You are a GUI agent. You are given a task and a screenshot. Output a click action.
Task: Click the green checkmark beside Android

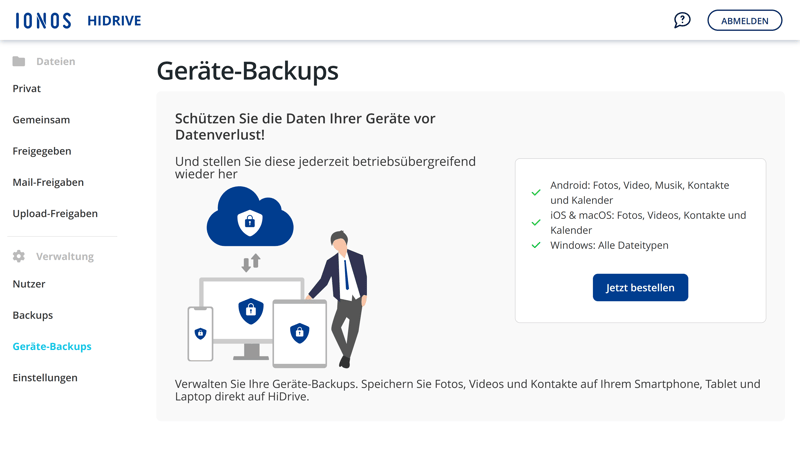(x=536, y=192)
